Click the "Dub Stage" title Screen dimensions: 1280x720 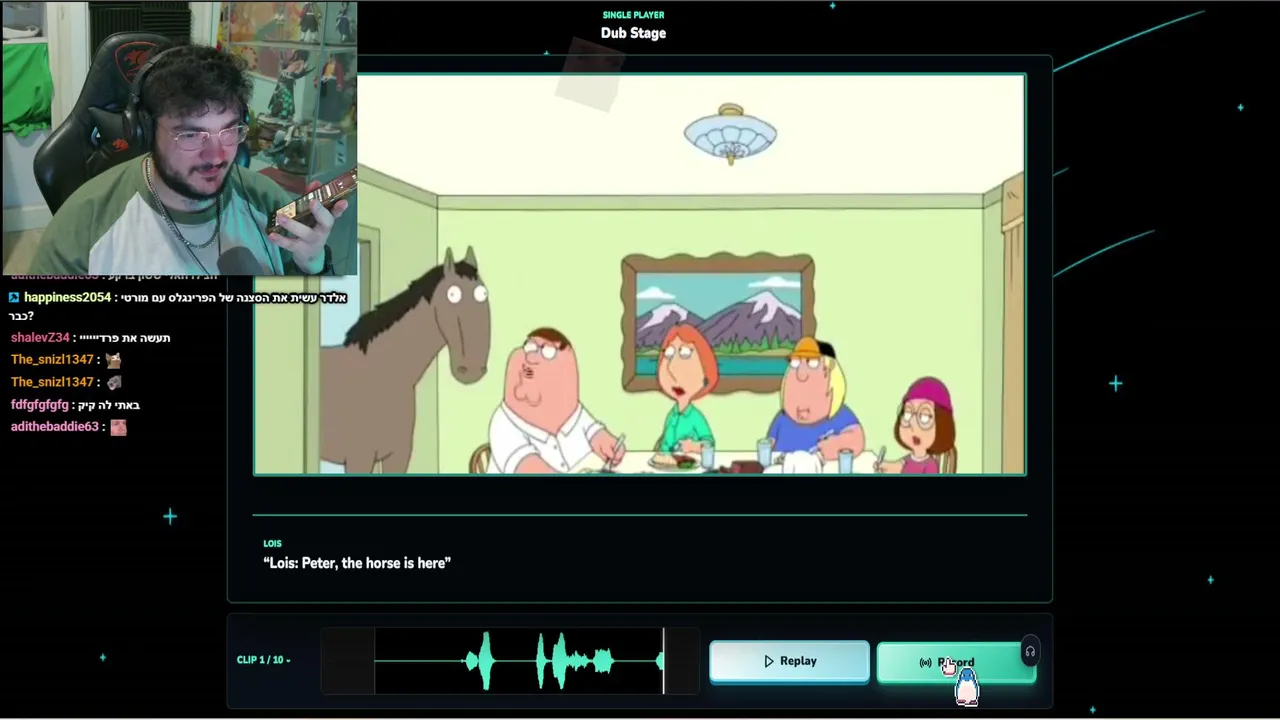(x=633, y=33)
